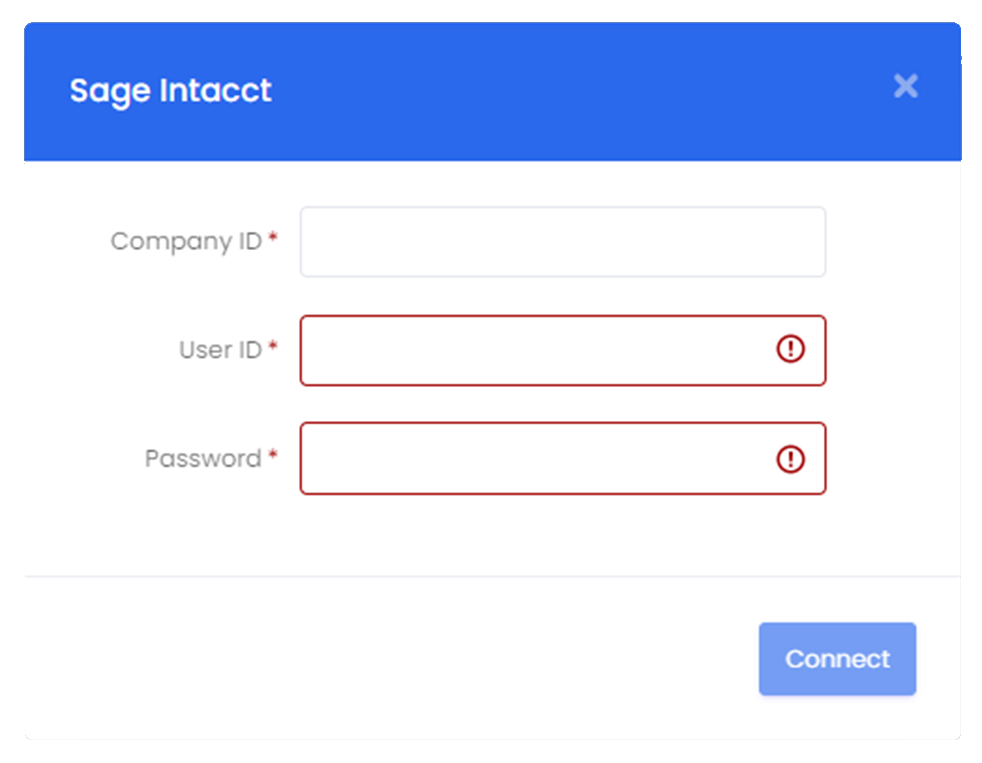982x763 pixels.
Task: Click the Connect button
Action: [837, 658]
